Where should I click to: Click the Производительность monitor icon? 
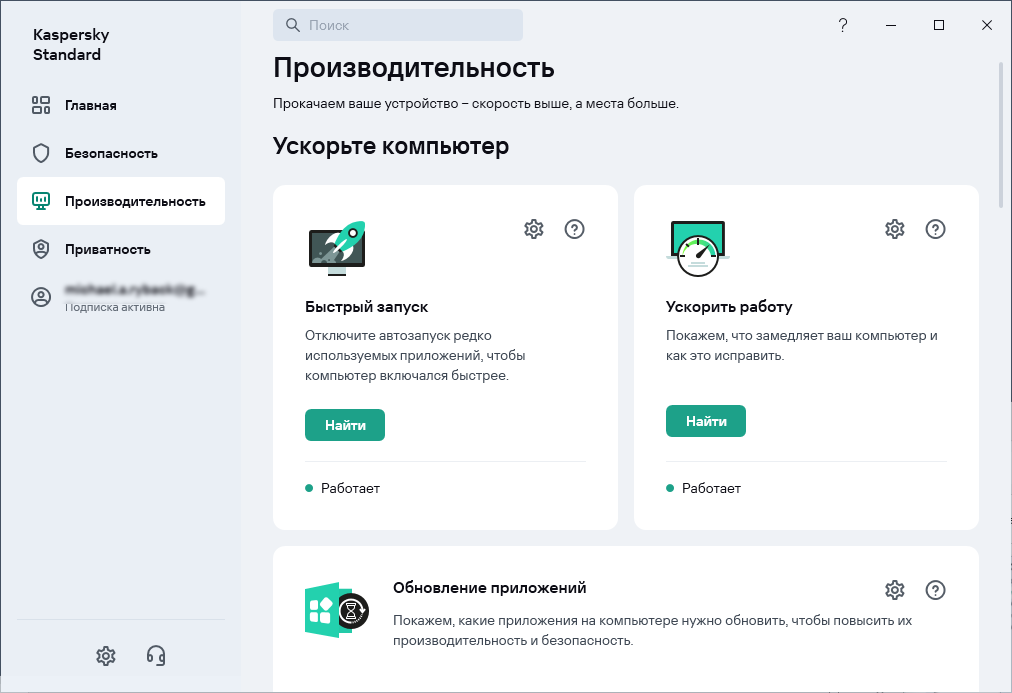[41, 201]
